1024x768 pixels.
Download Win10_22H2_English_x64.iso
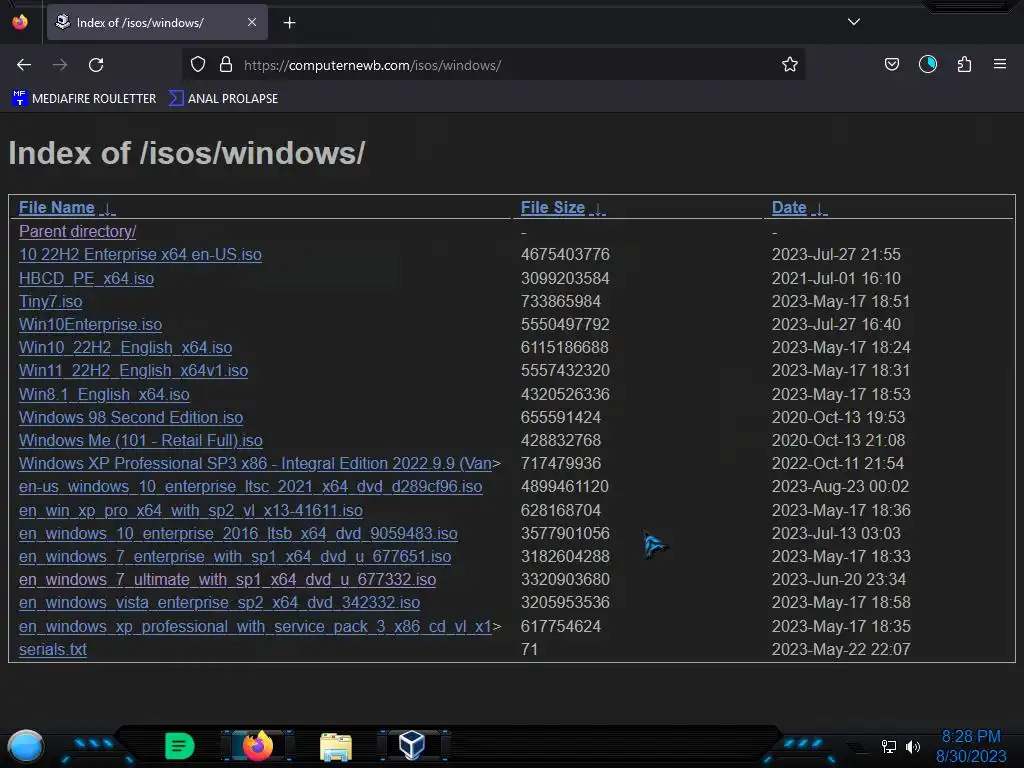click(x=125, y=347)
